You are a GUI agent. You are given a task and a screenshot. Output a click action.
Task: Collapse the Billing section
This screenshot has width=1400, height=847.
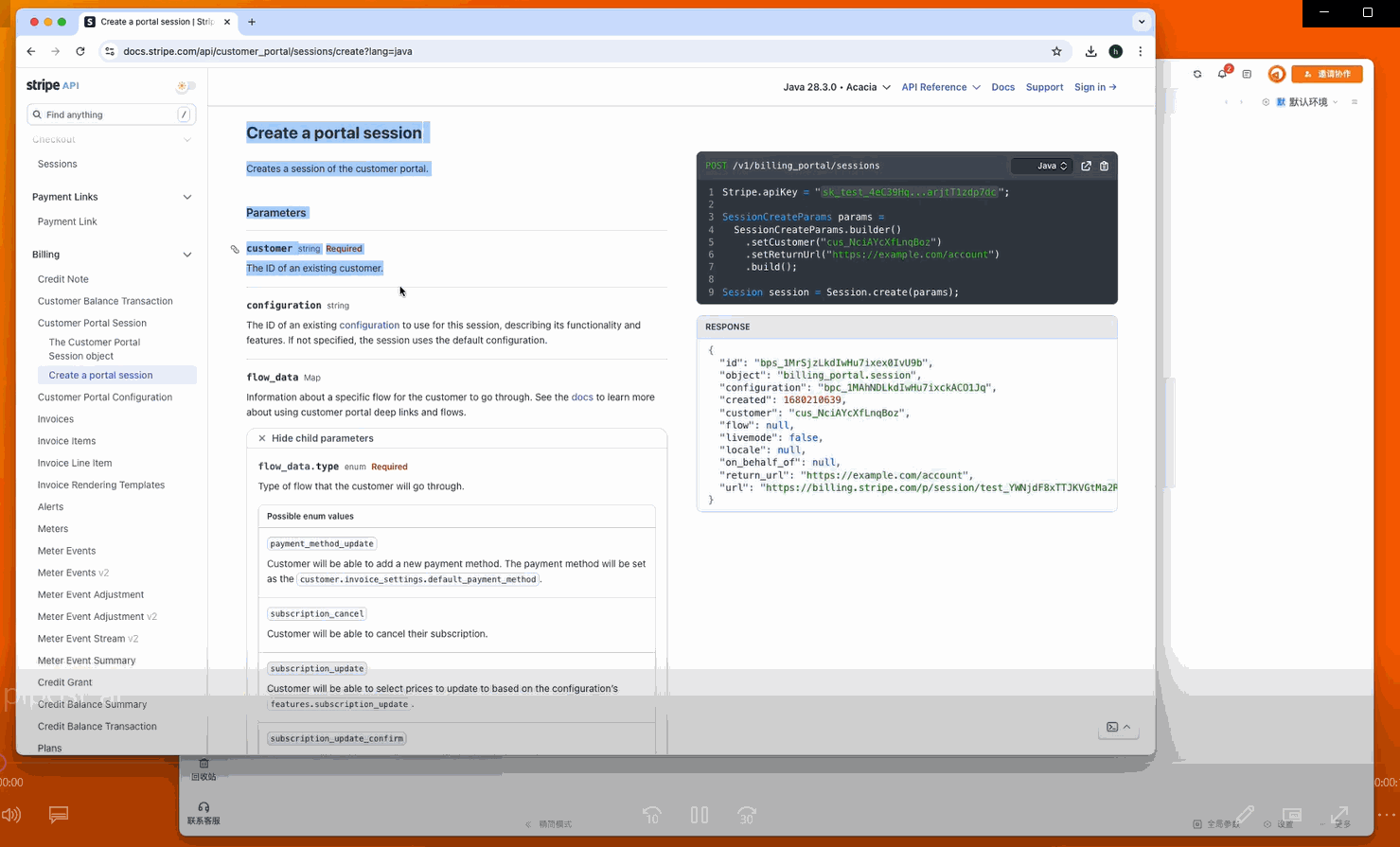click(187, 255)
